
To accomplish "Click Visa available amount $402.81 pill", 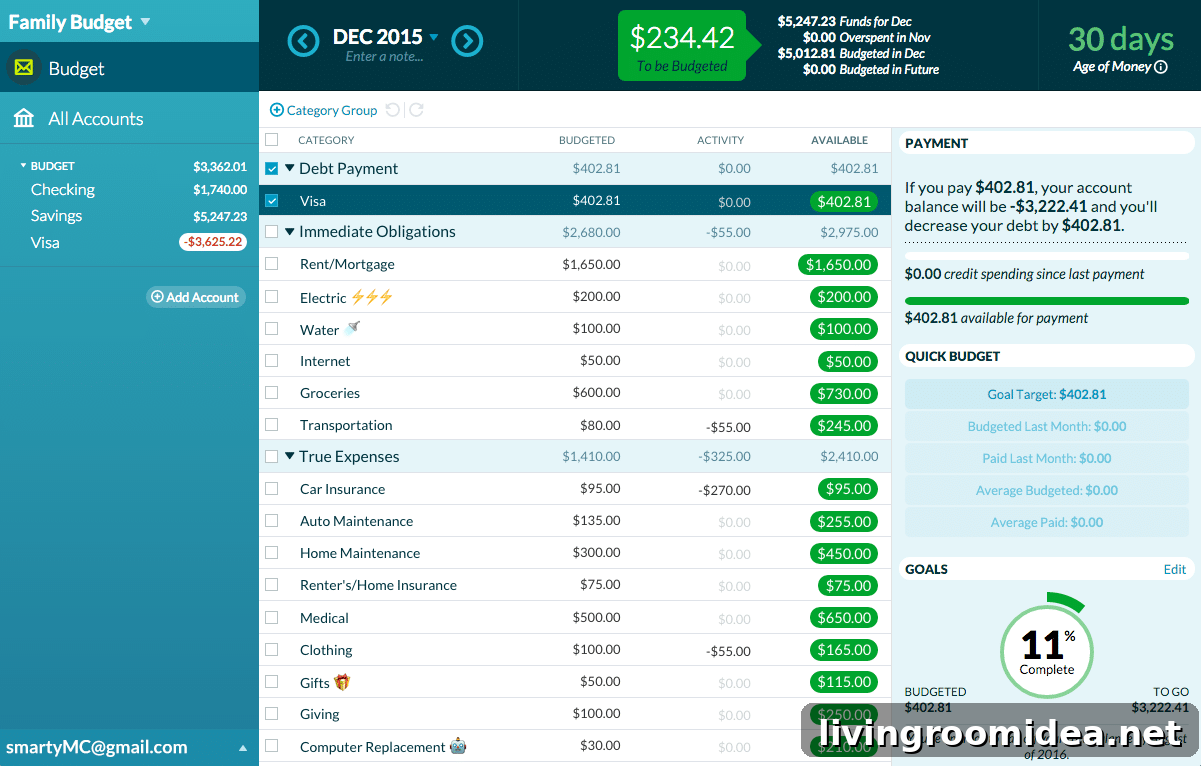I will pos(844,201).
